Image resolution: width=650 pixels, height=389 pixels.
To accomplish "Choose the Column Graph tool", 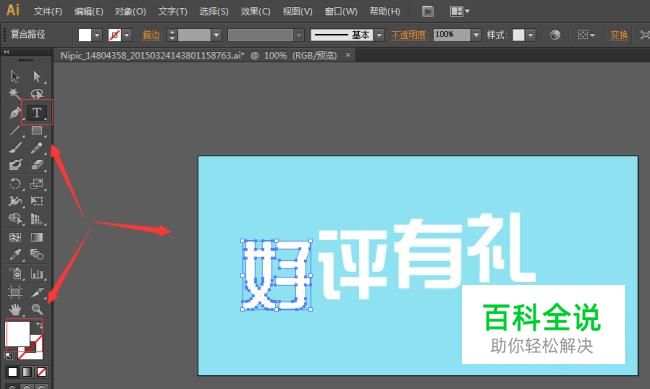I will click(36, 274).
